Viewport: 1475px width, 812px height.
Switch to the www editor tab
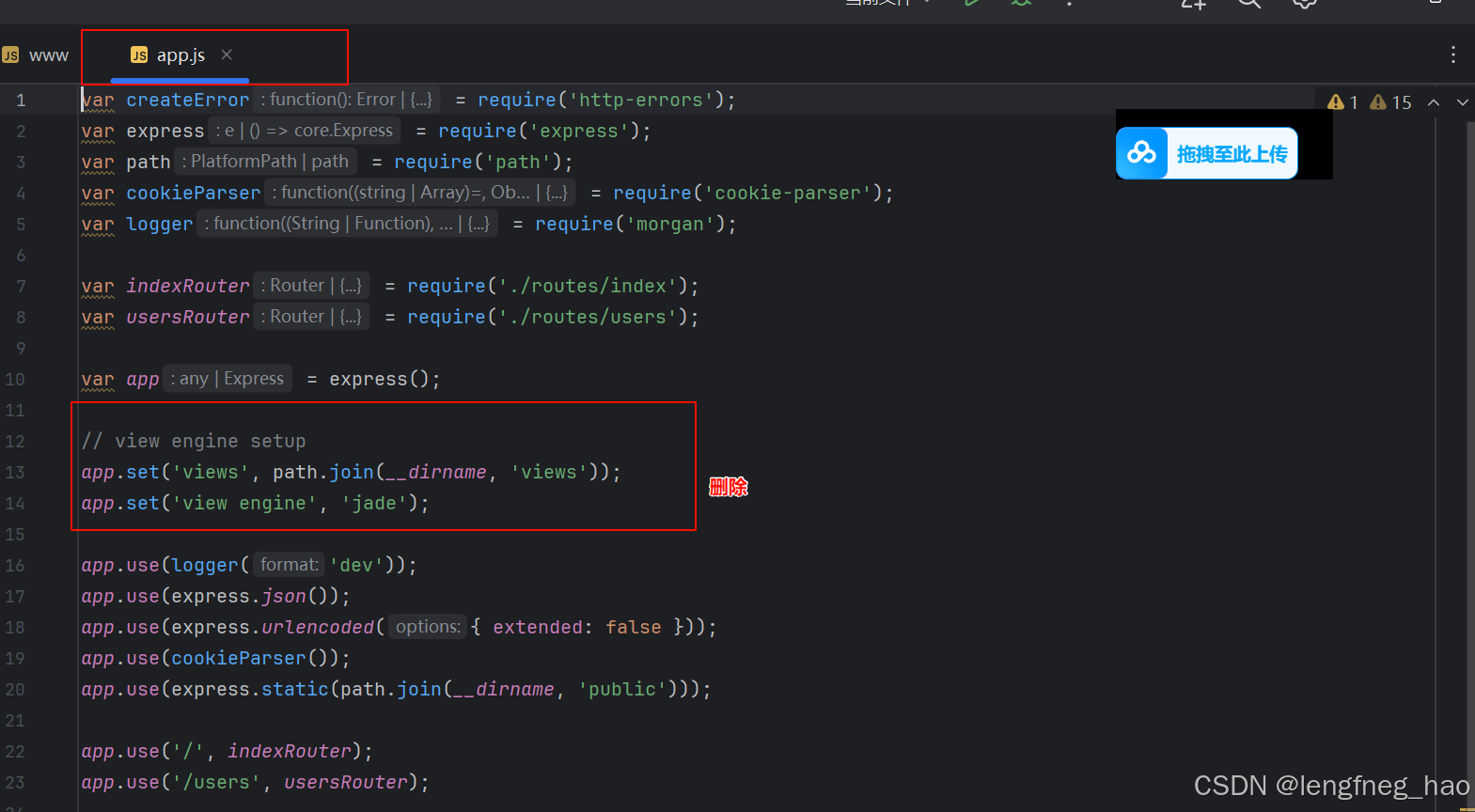point(36,55)
